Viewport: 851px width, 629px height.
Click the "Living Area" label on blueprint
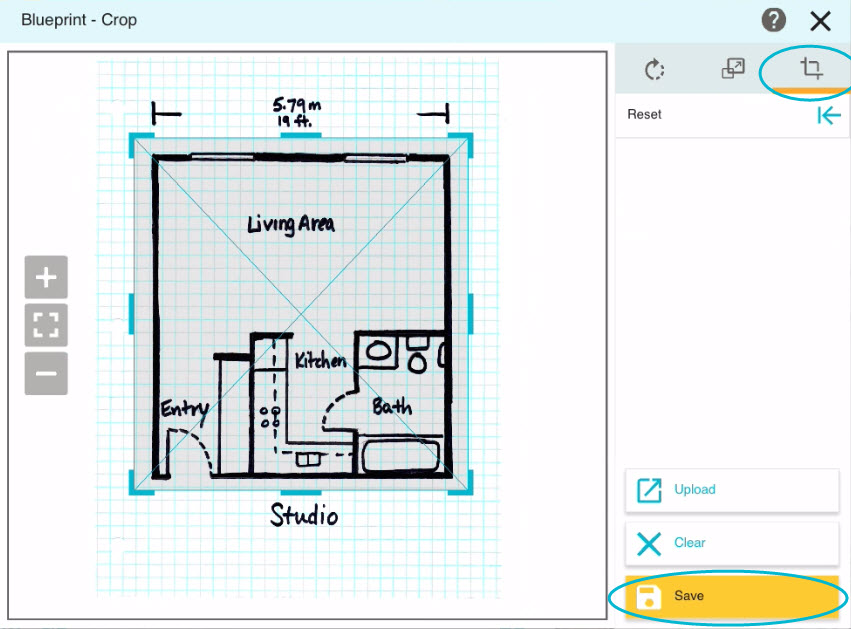click(x=291, y=225)
